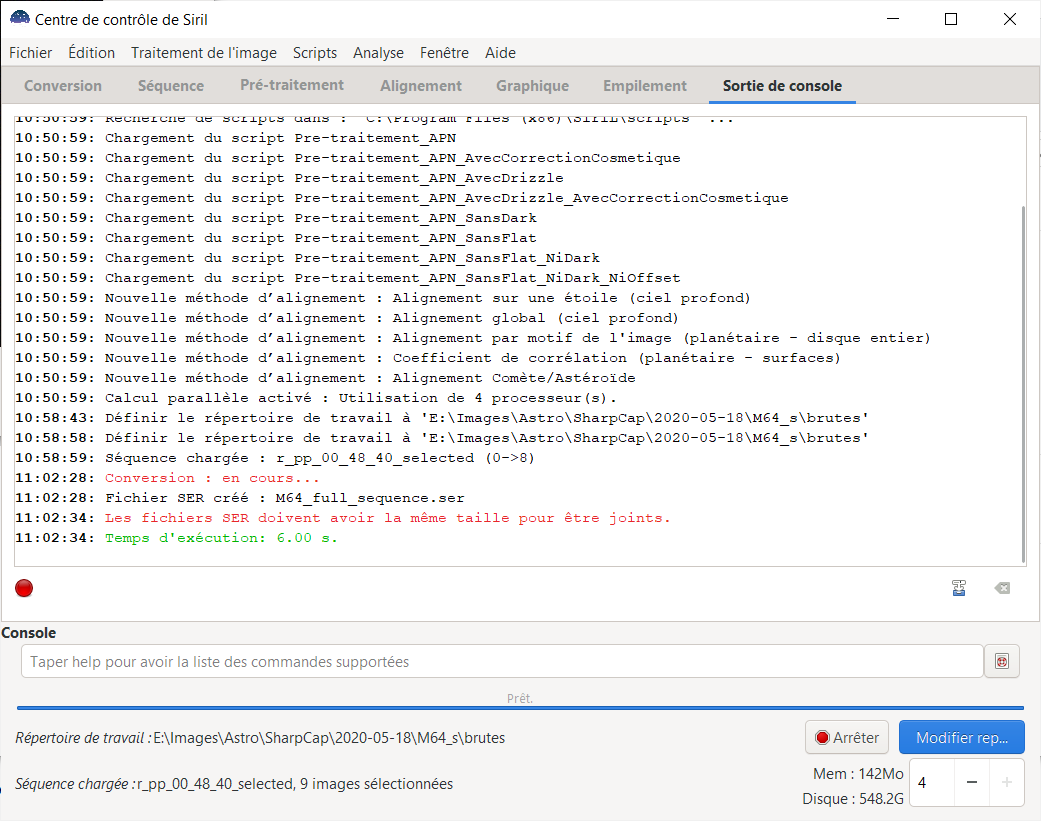1041x821 pixels.
Task: Click the 'Alignement sur une étoile' log line
Action: 382,298
